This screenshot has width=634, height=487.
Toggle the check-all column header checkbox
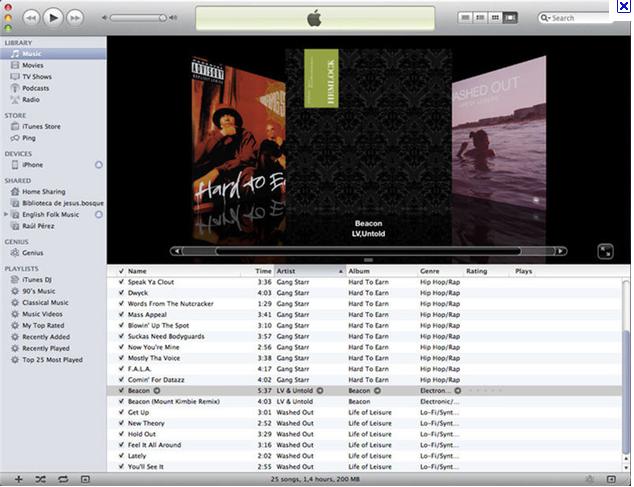click(121, 271)
